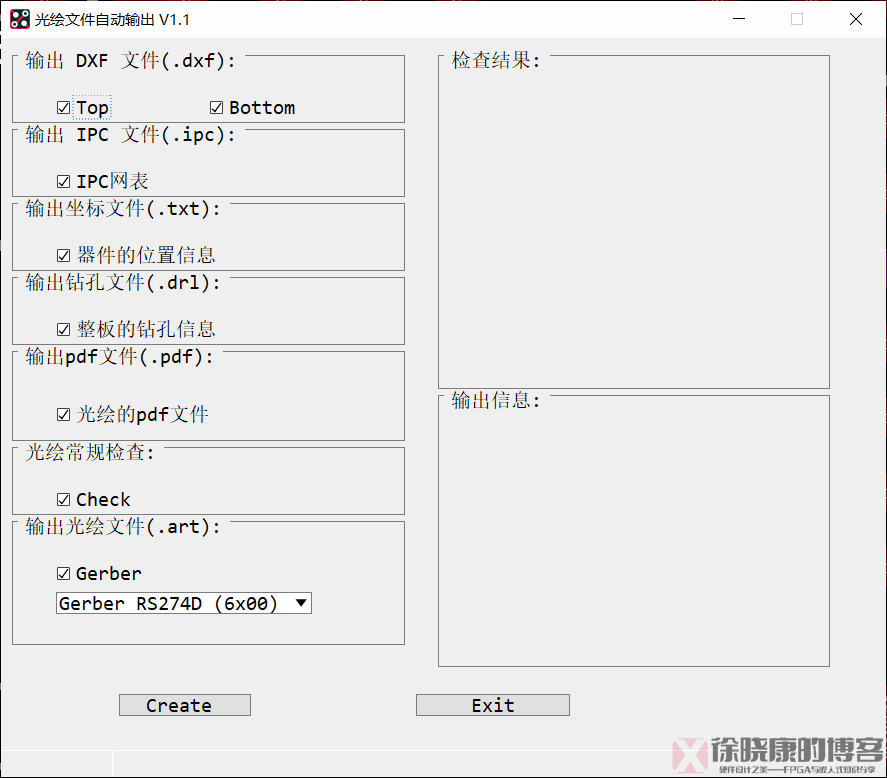Close the 光绘文件自动输出 window
Image resolution: width=887 pixels, height=778 pixels.
click(856, 19)
